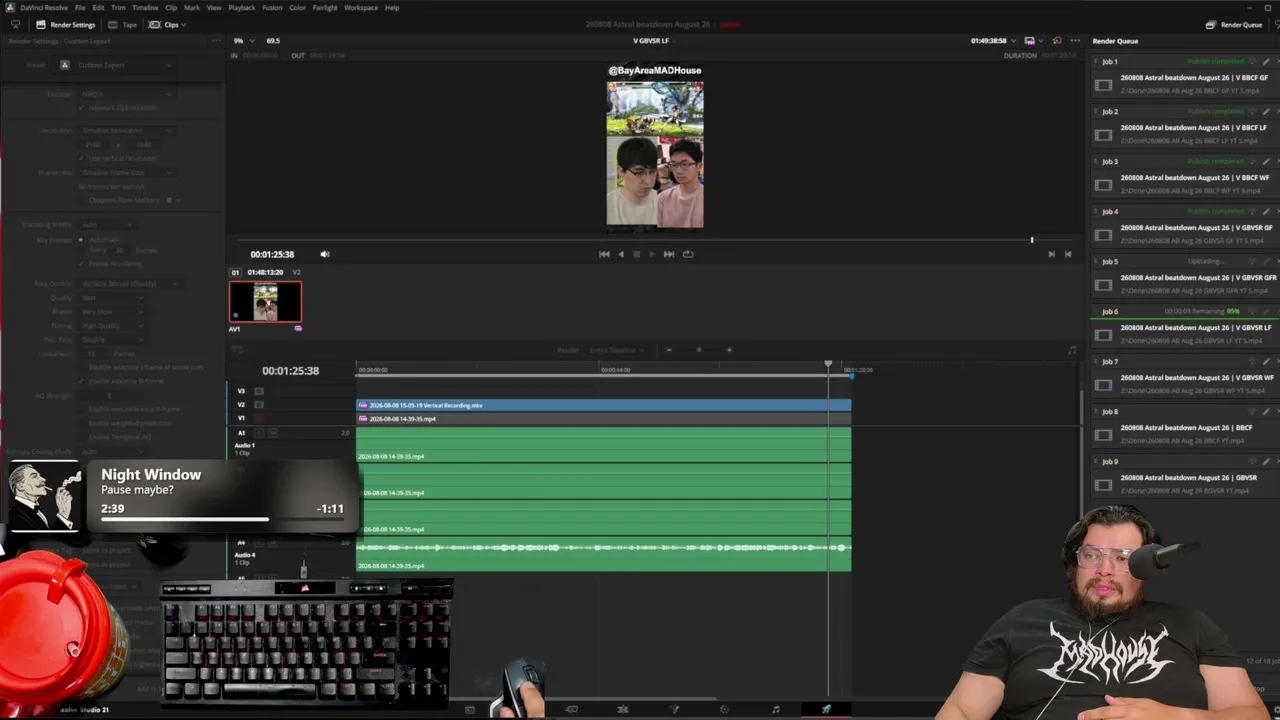Toggle the Use vertical resolution checkbox
Image resolution: width=1280 pixels, height=720 pixels.
point(81,158)
